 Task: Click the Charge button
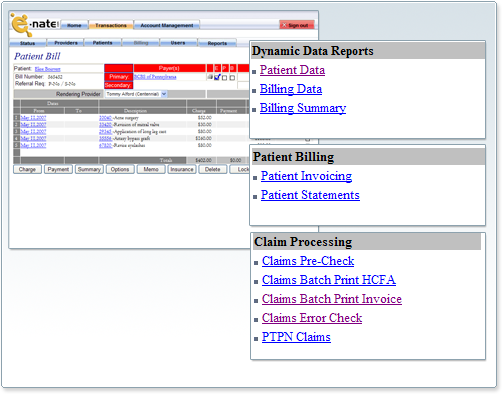point(27,169)
